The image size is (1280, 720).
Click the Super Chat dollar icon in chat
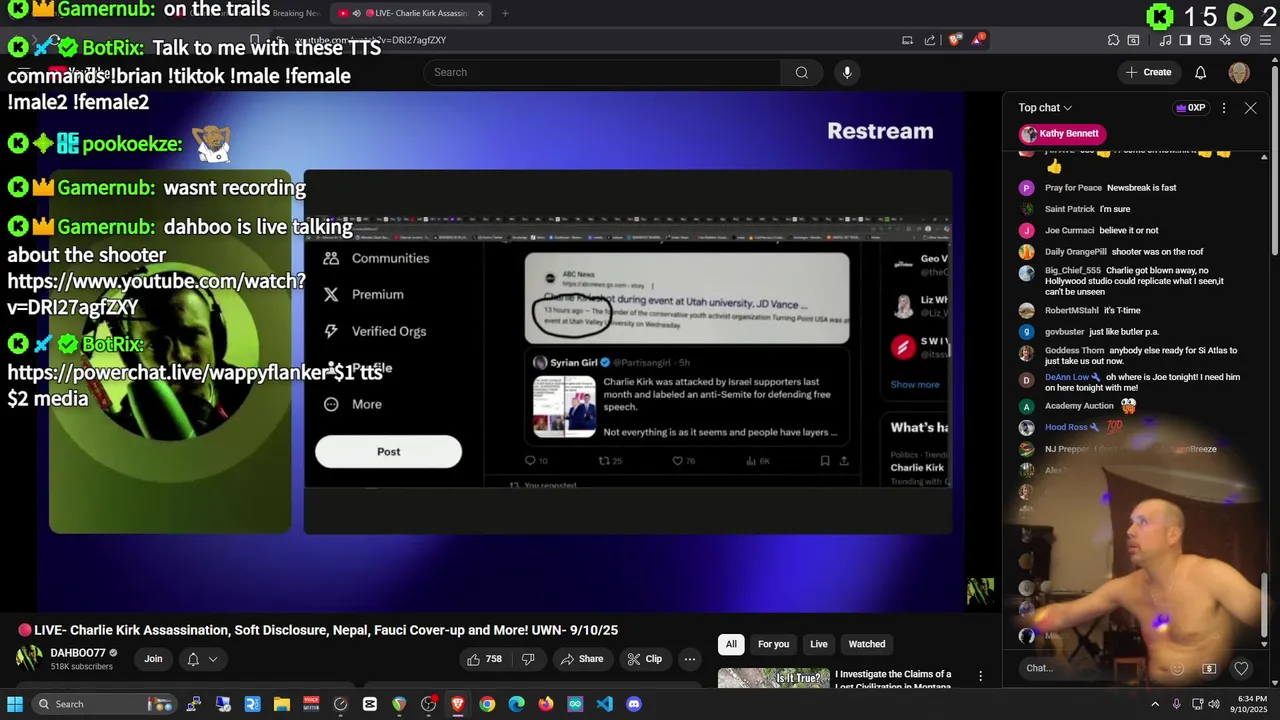(x=1209, y=668)
